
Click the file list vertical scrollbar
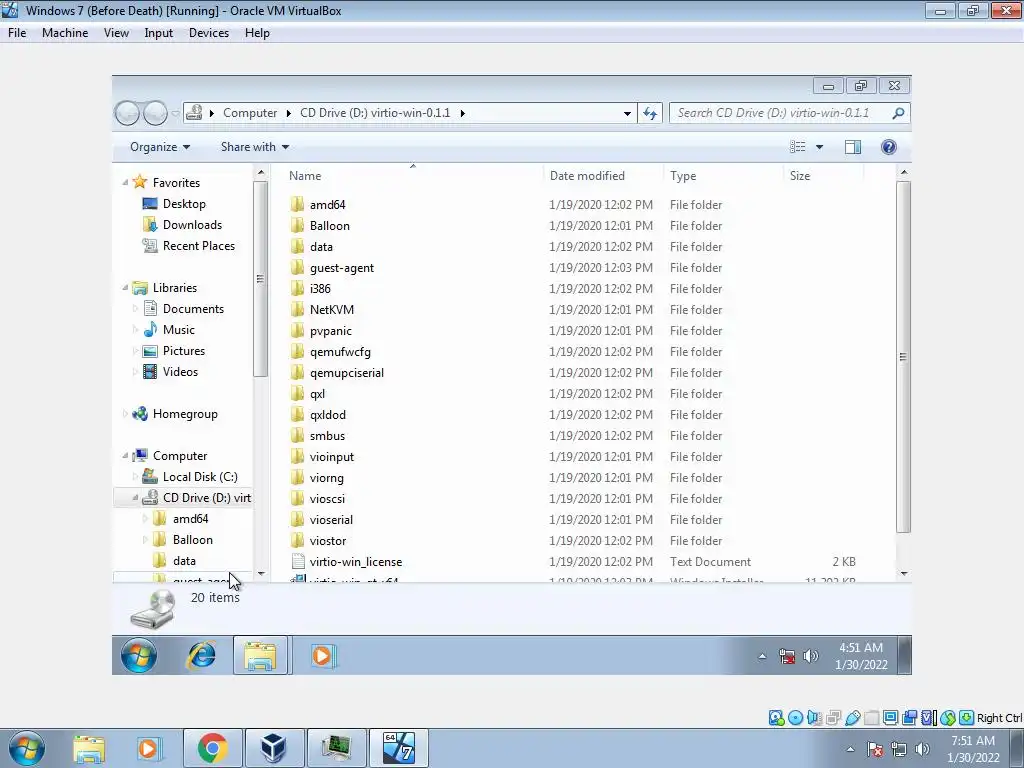tap(903, 357)
